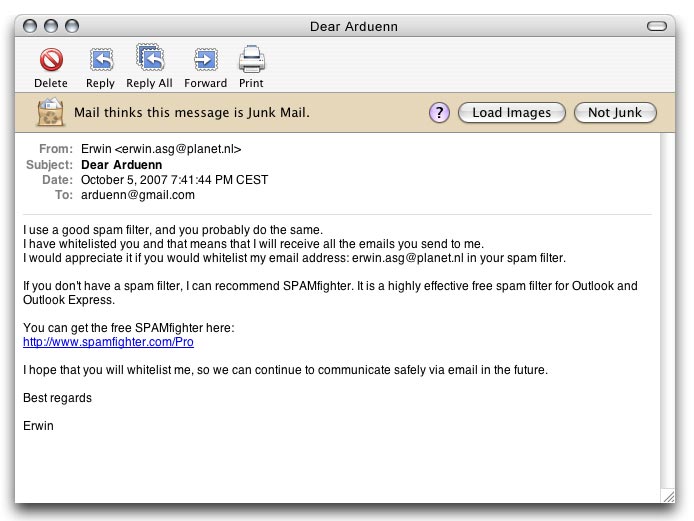Click the signature 'Erwin' at bottom
This screenshot has height=521, width=694.
pos(39,426)
